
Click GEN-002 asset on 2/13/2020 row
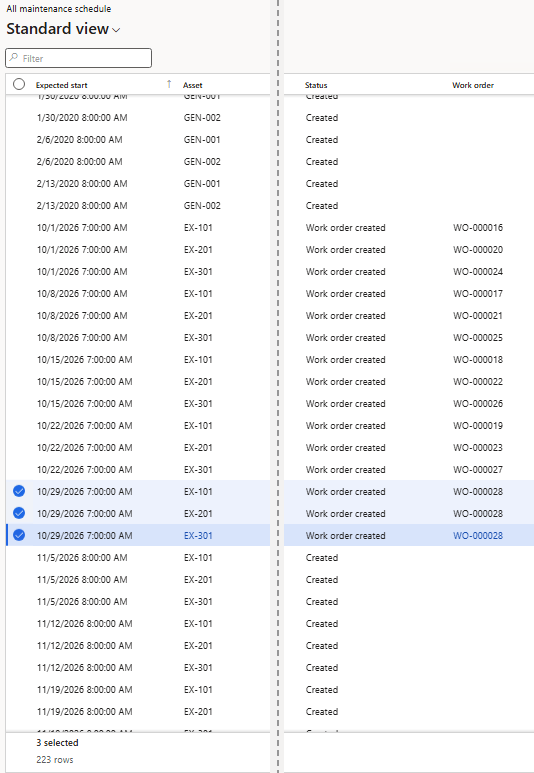tap(202, 206)
